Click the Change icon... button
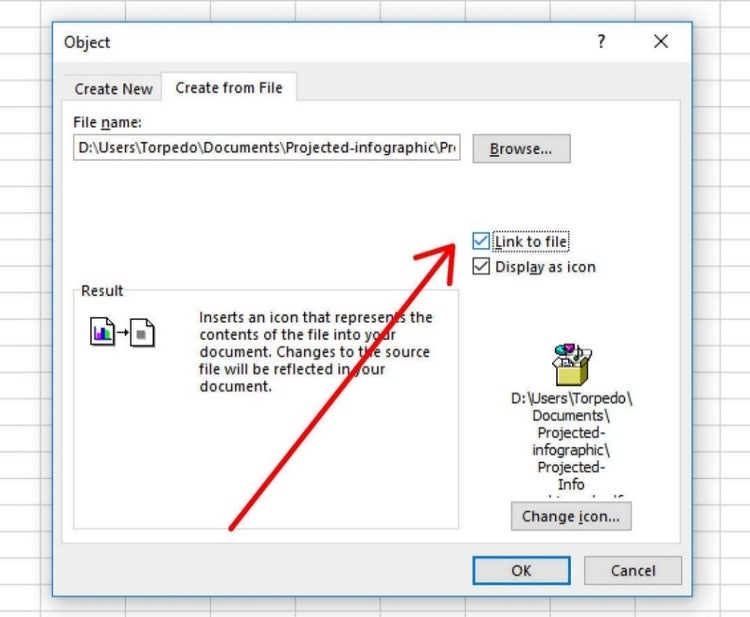 571,516
